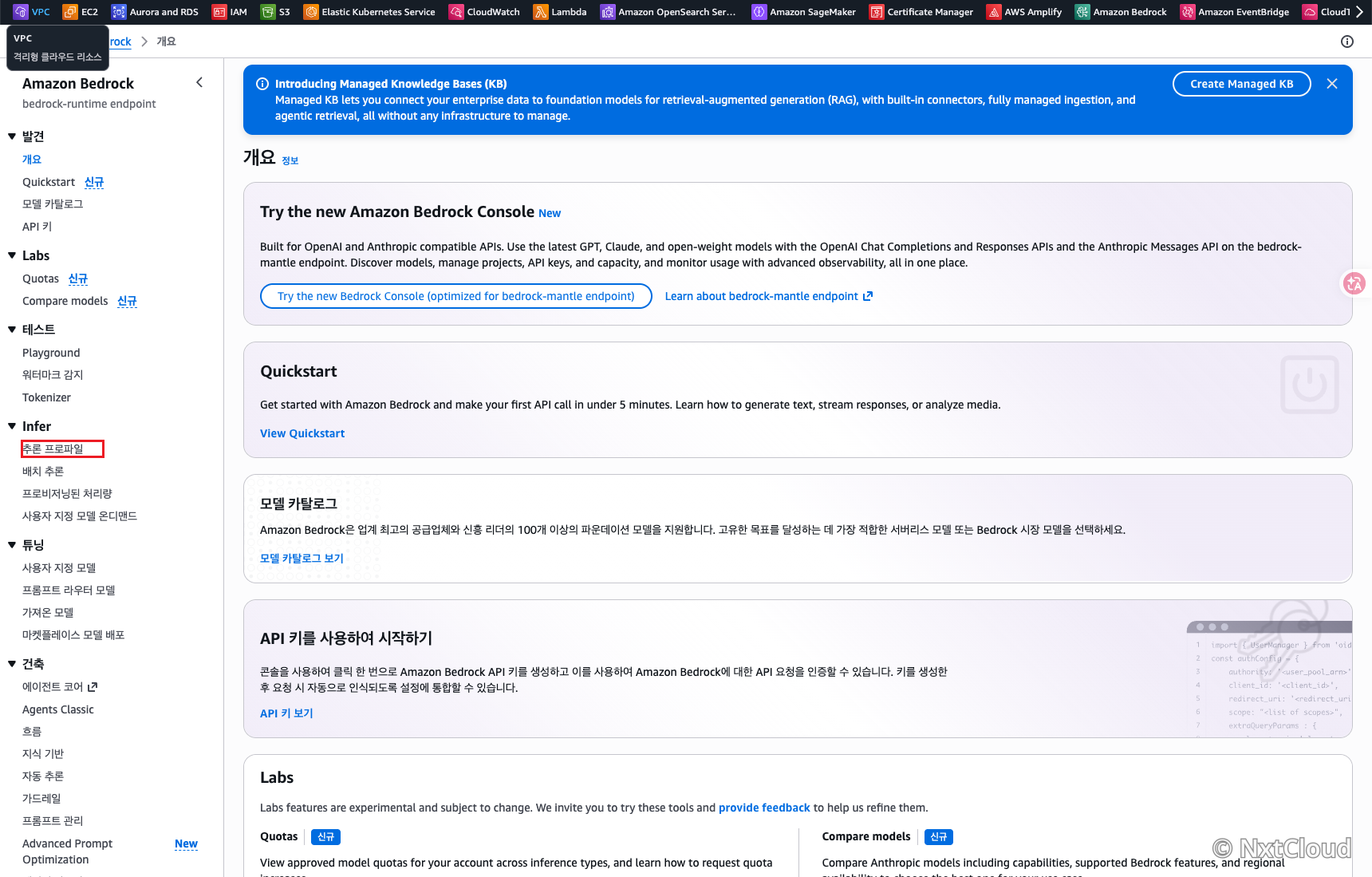The image size is (1372, 877).
Task: Open 프롬프트 라우터 모델 in the navigation
Action: (69, 591)
